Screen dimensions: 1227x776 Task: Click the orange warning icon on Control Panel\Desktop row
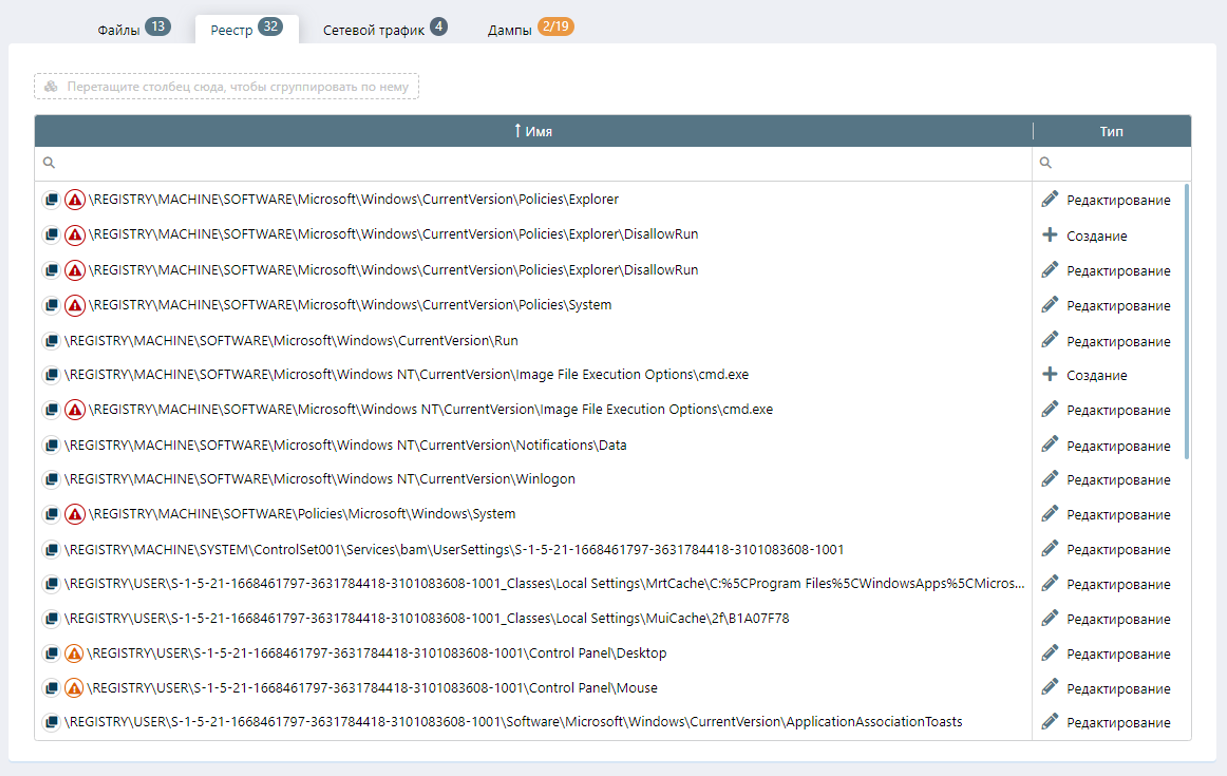pos(74,654)
